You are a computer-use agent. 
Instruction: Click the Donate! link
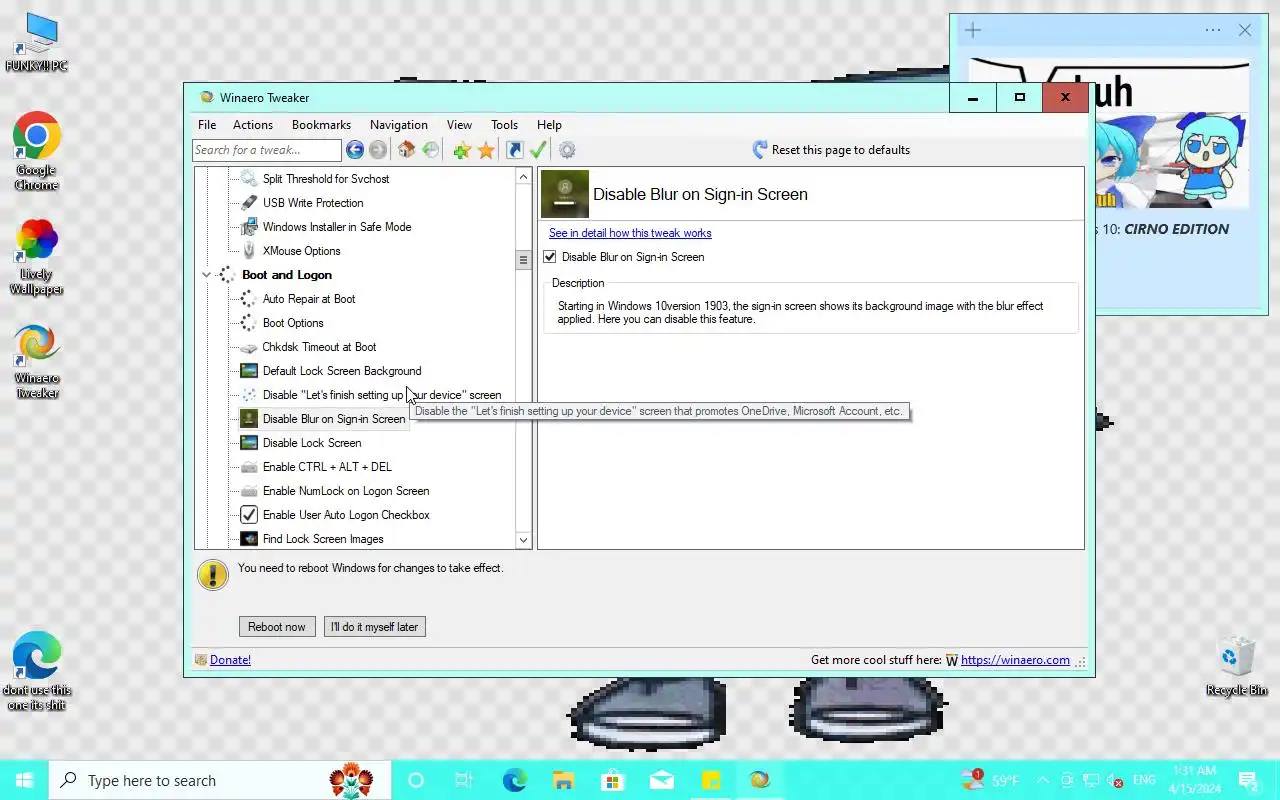[230, 660]
